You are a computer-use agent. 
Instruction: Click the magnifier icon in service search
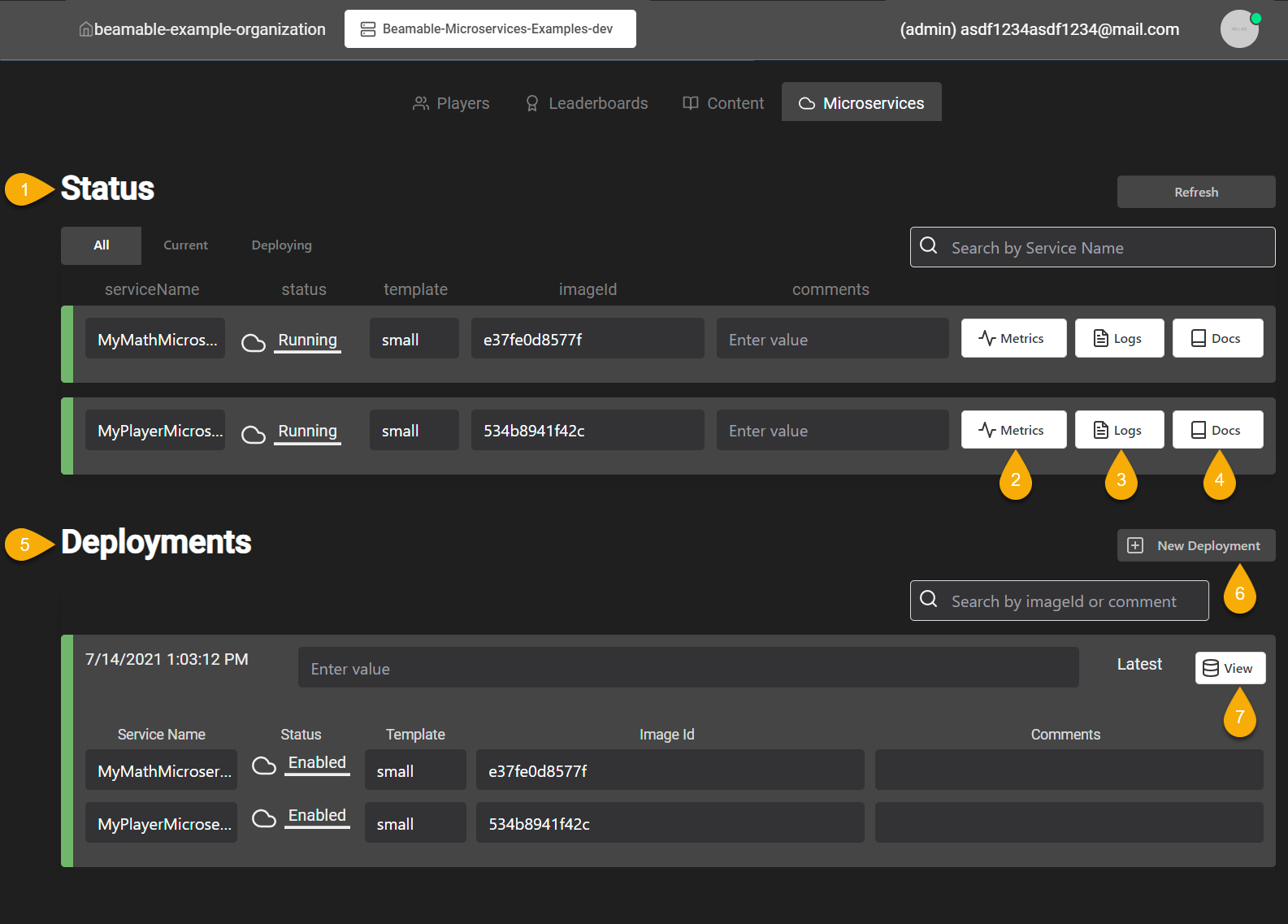point(929,245)
